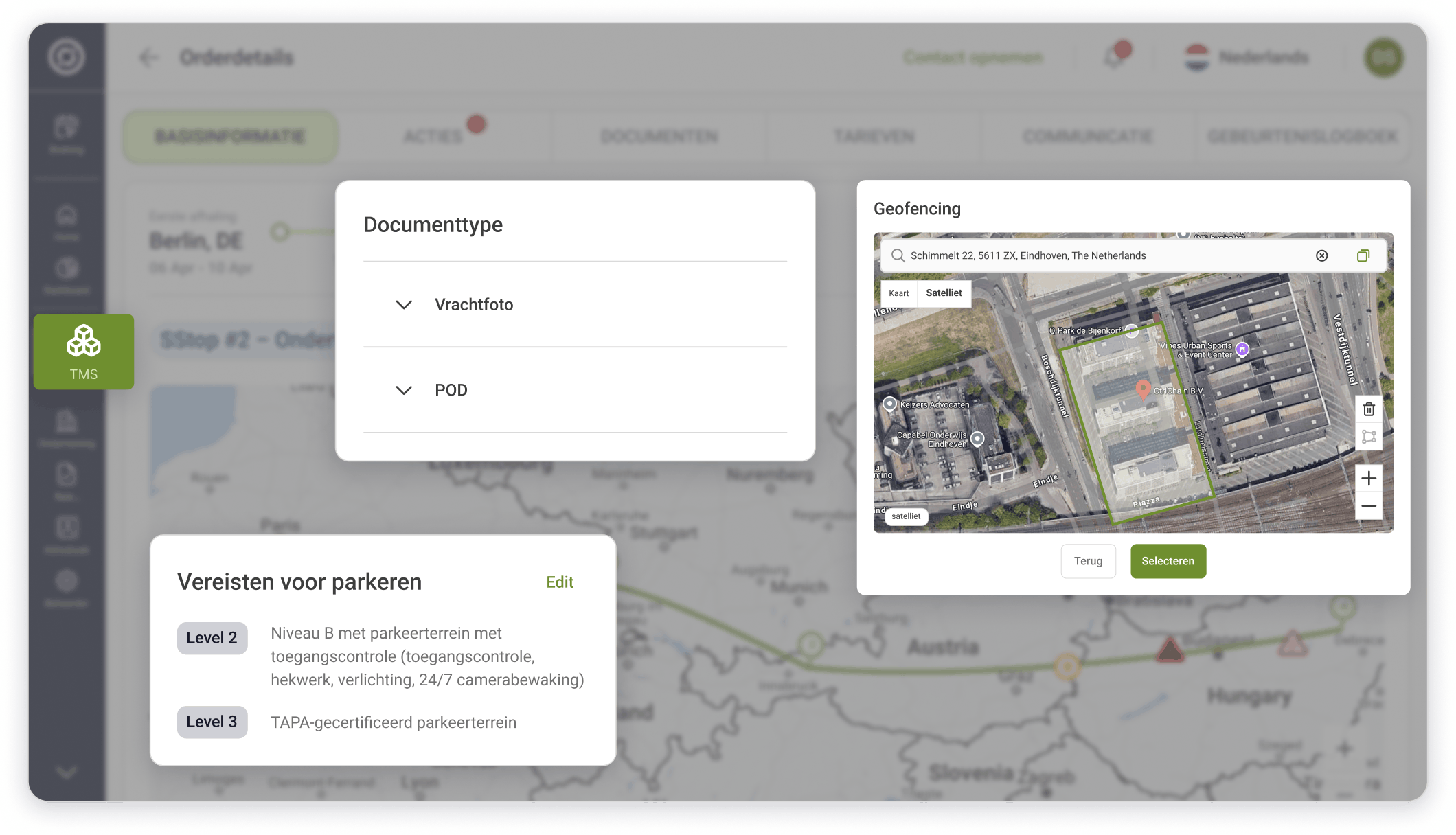Click the user avatar in top right
The width and height of the screenshot is (1456, 835).
[1383, 58]
